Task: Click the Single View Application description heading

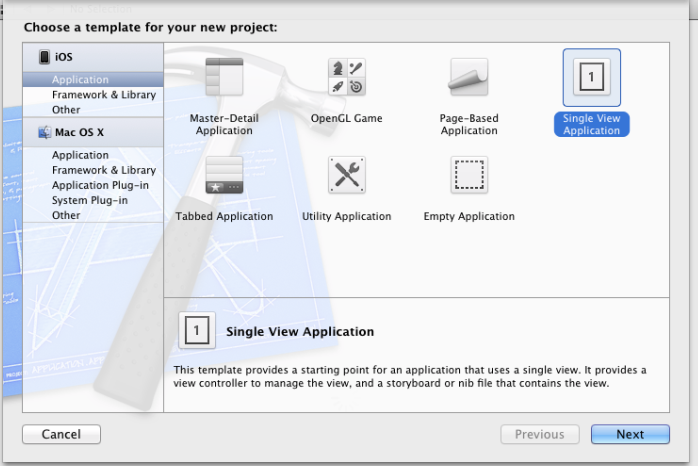Action: (300, 332)
